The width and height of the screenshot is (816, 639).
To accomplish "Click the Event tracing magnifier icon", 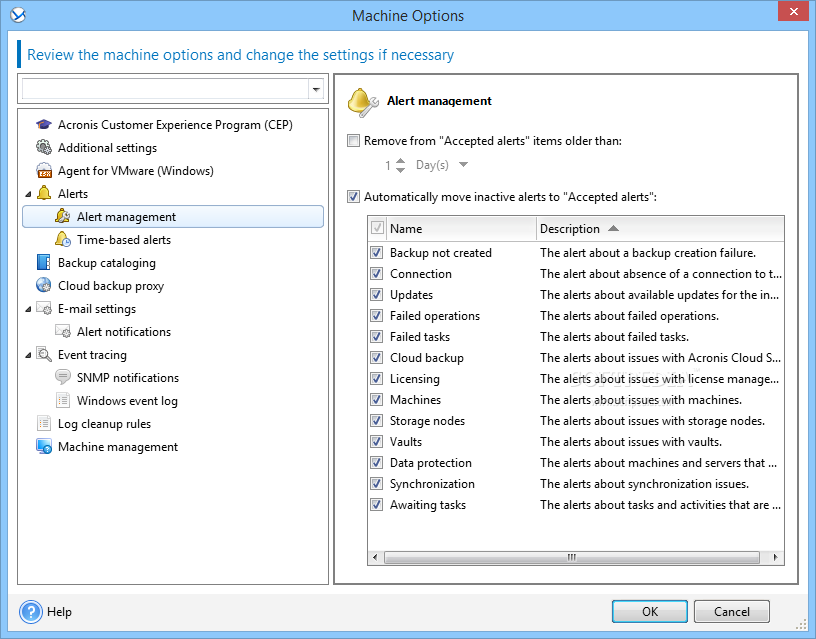I will tap(44, 354).
